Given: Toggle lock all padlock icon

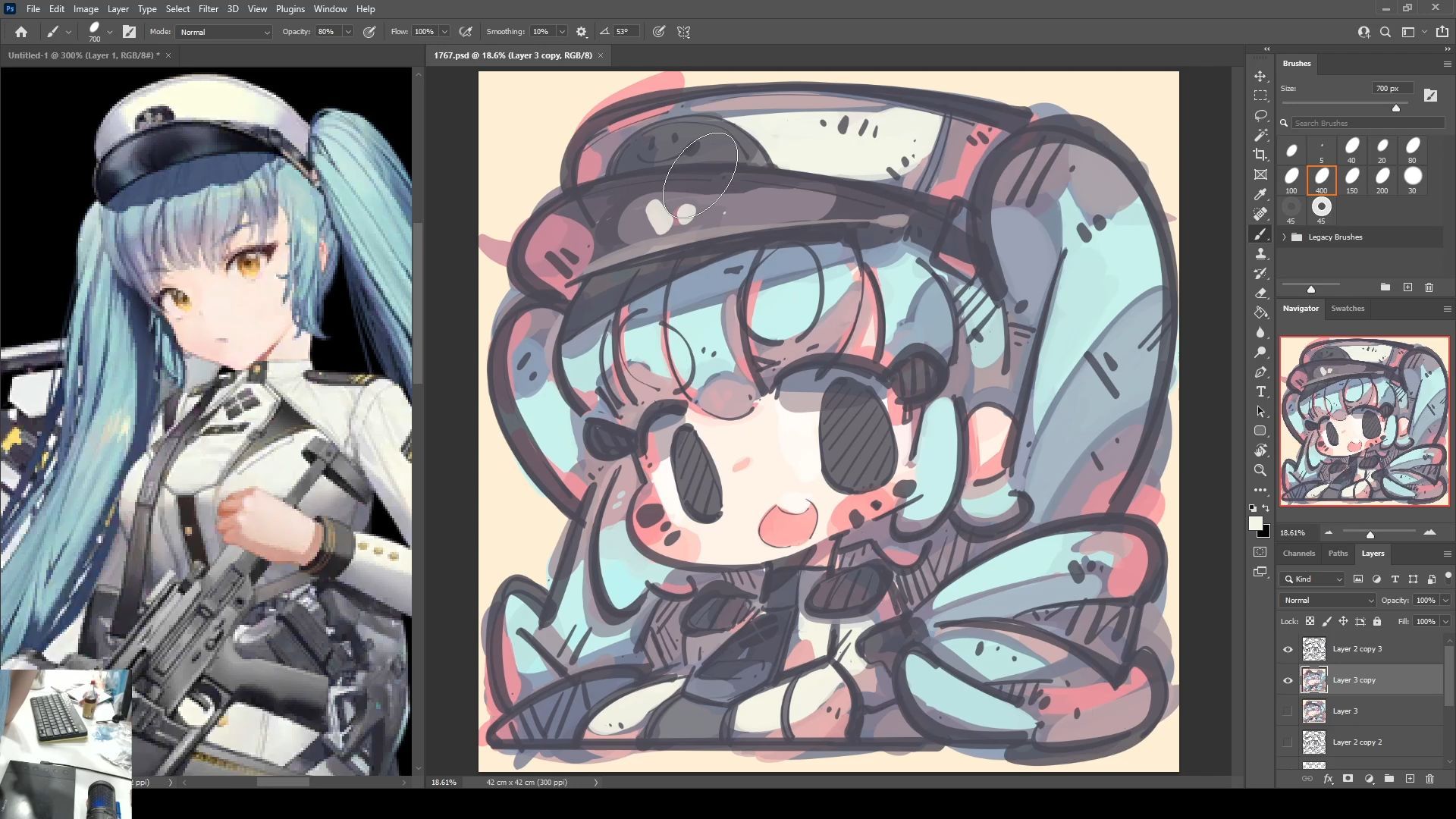Looking at the screenshot, I should [1377, 622].
